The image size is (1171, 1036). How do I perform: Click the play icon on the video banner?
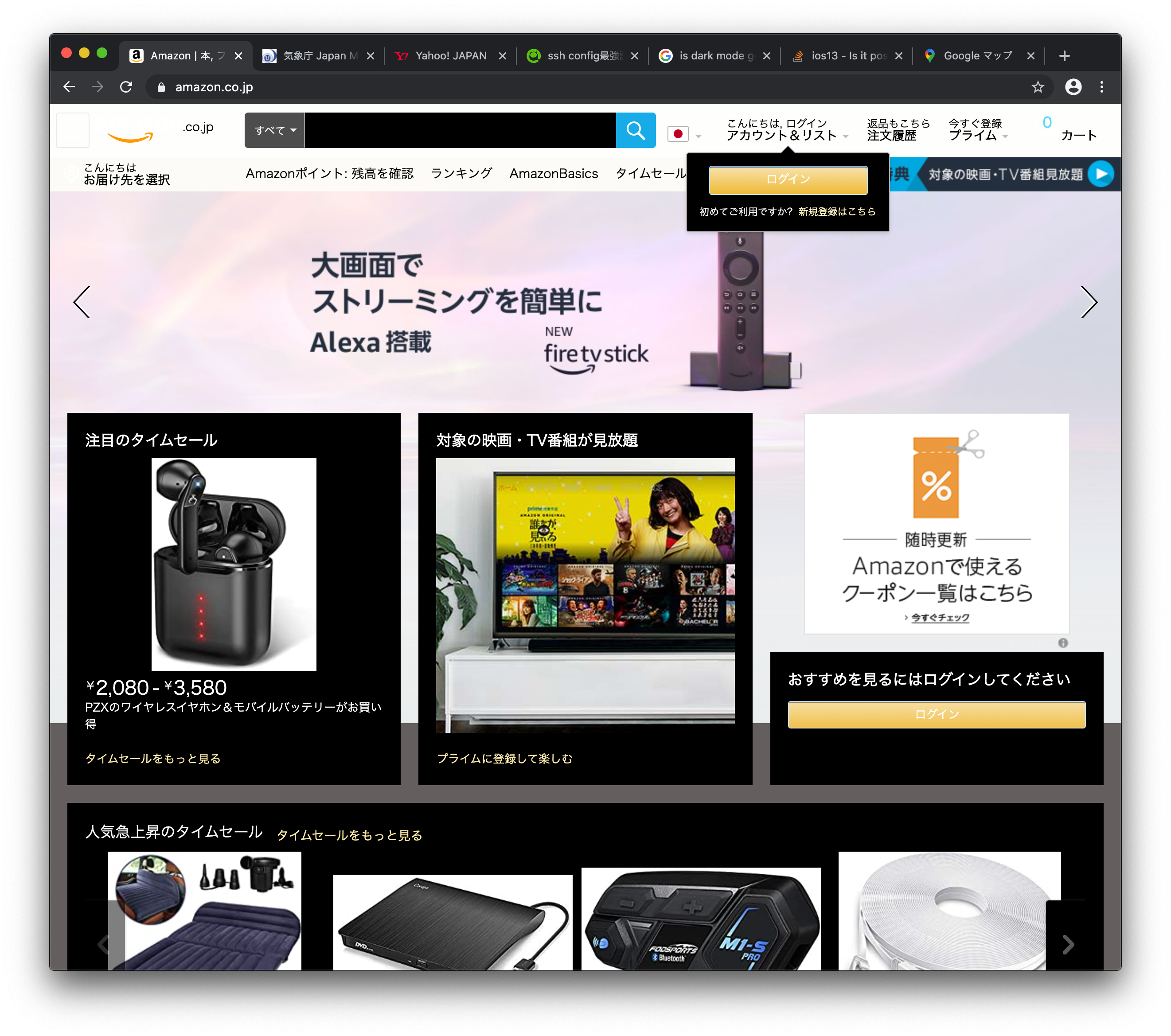tap(1101, 174)
